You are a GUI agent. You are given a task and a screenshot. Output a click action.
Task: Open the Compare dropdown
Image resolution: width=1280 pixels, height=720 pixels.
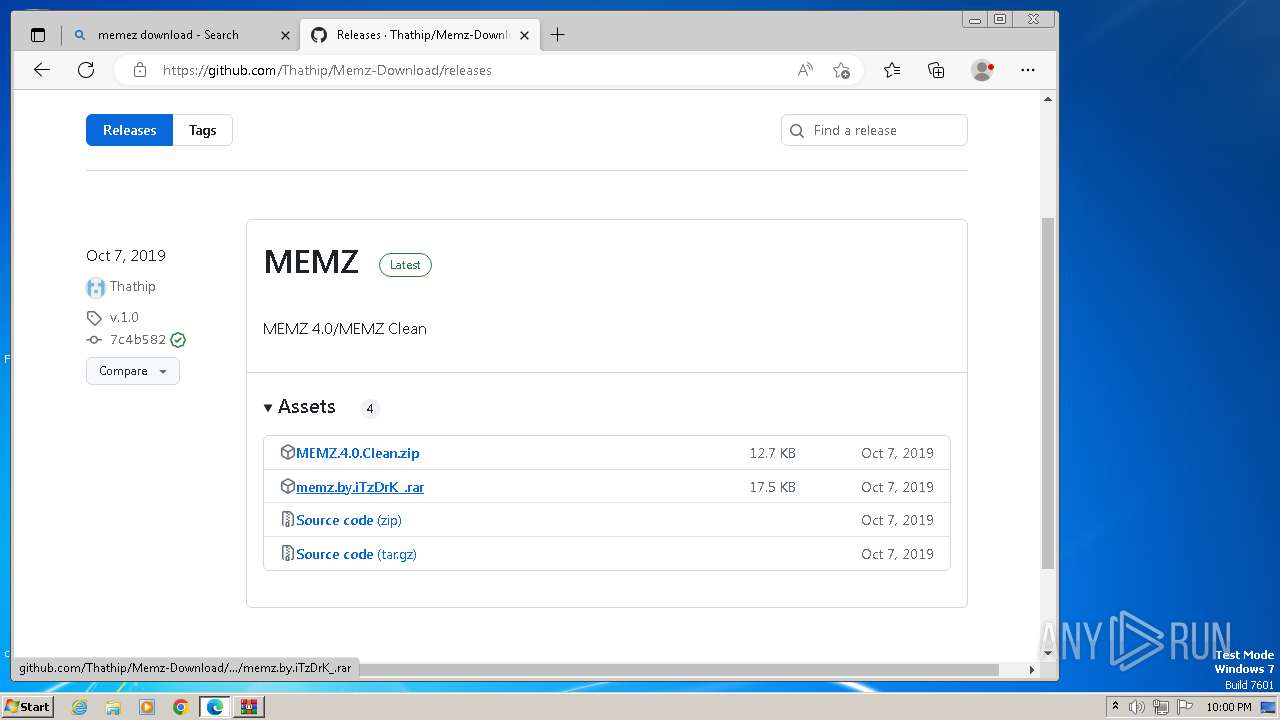click(x=132, y=371)
